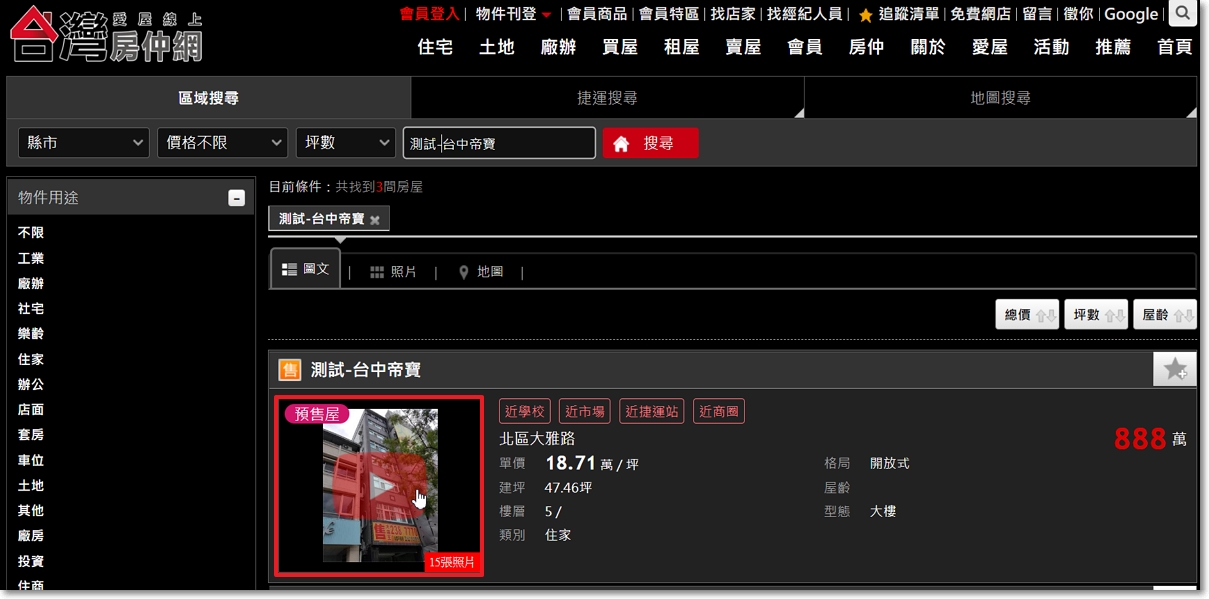Click the magnifier search icon at top right

click(1183, 14)
